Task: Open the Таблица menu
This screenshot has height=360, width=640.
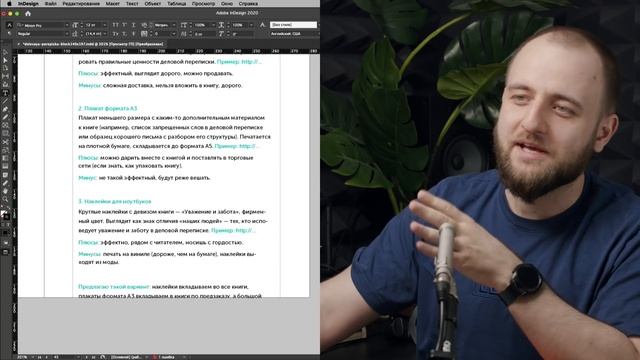Action: coord(177,3)
